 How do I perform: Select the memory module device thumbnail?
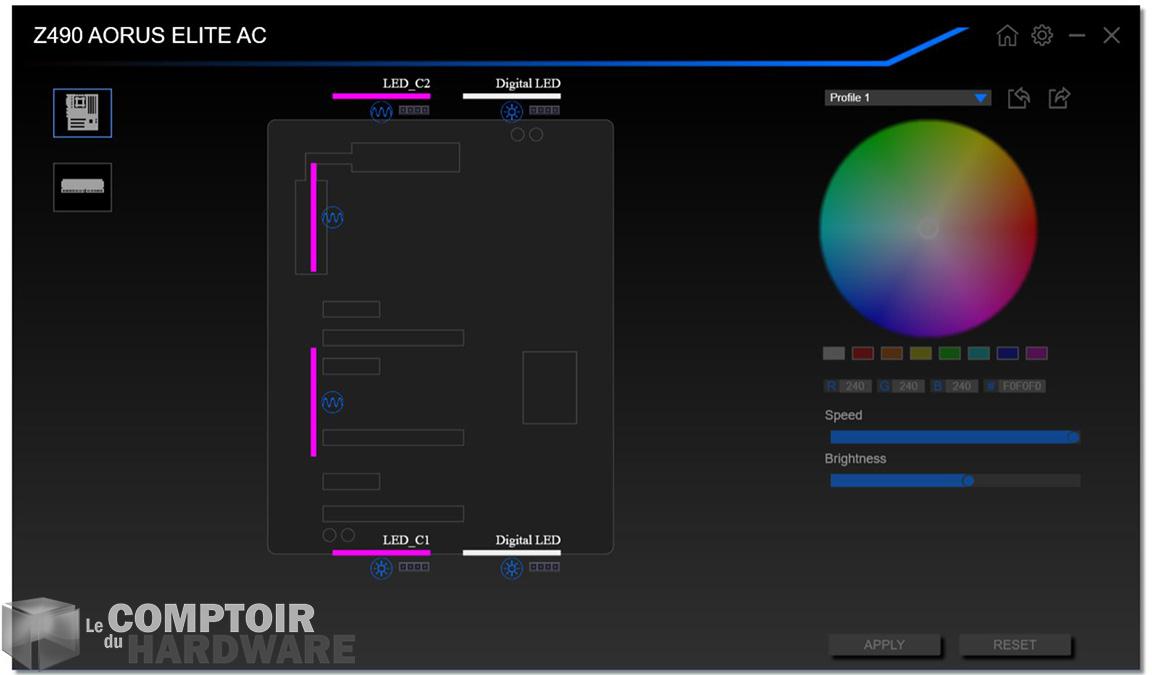pyautogui.click(x=82, y=187)
